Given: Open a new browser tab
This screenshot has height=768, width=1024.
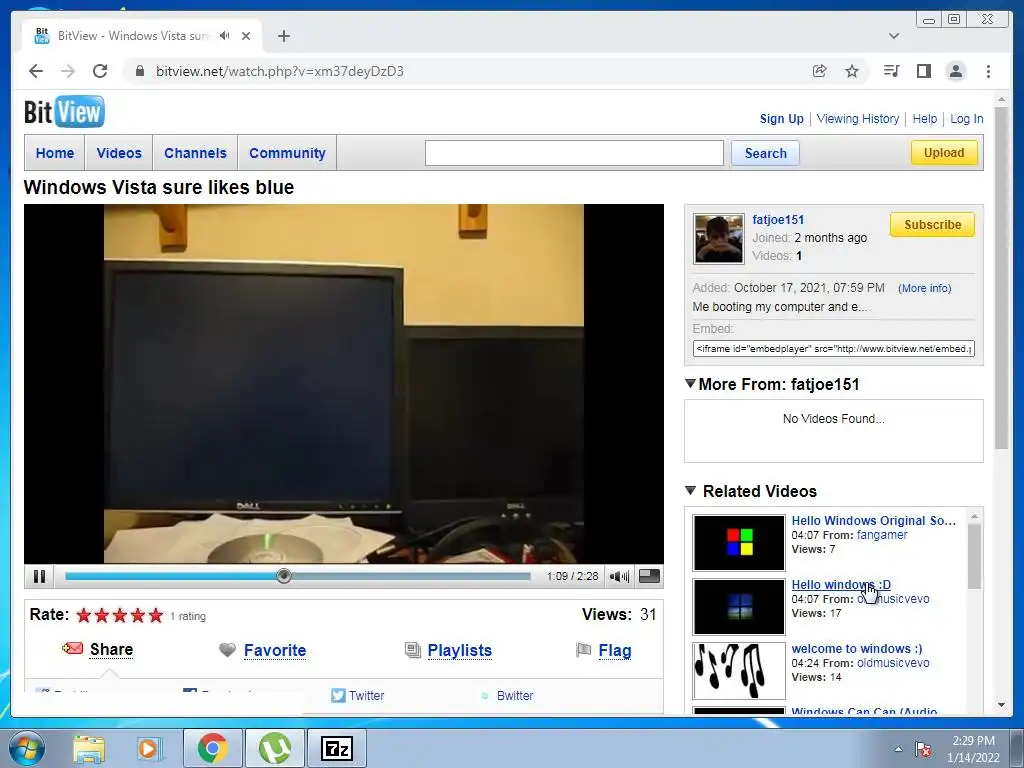Looking at the screenshot, I should pos(283,36).
